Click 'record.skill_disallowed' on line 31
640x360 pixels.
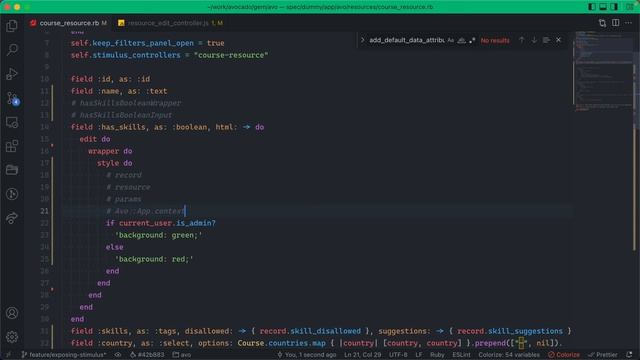pyautogui.click(x=310, y=331)
